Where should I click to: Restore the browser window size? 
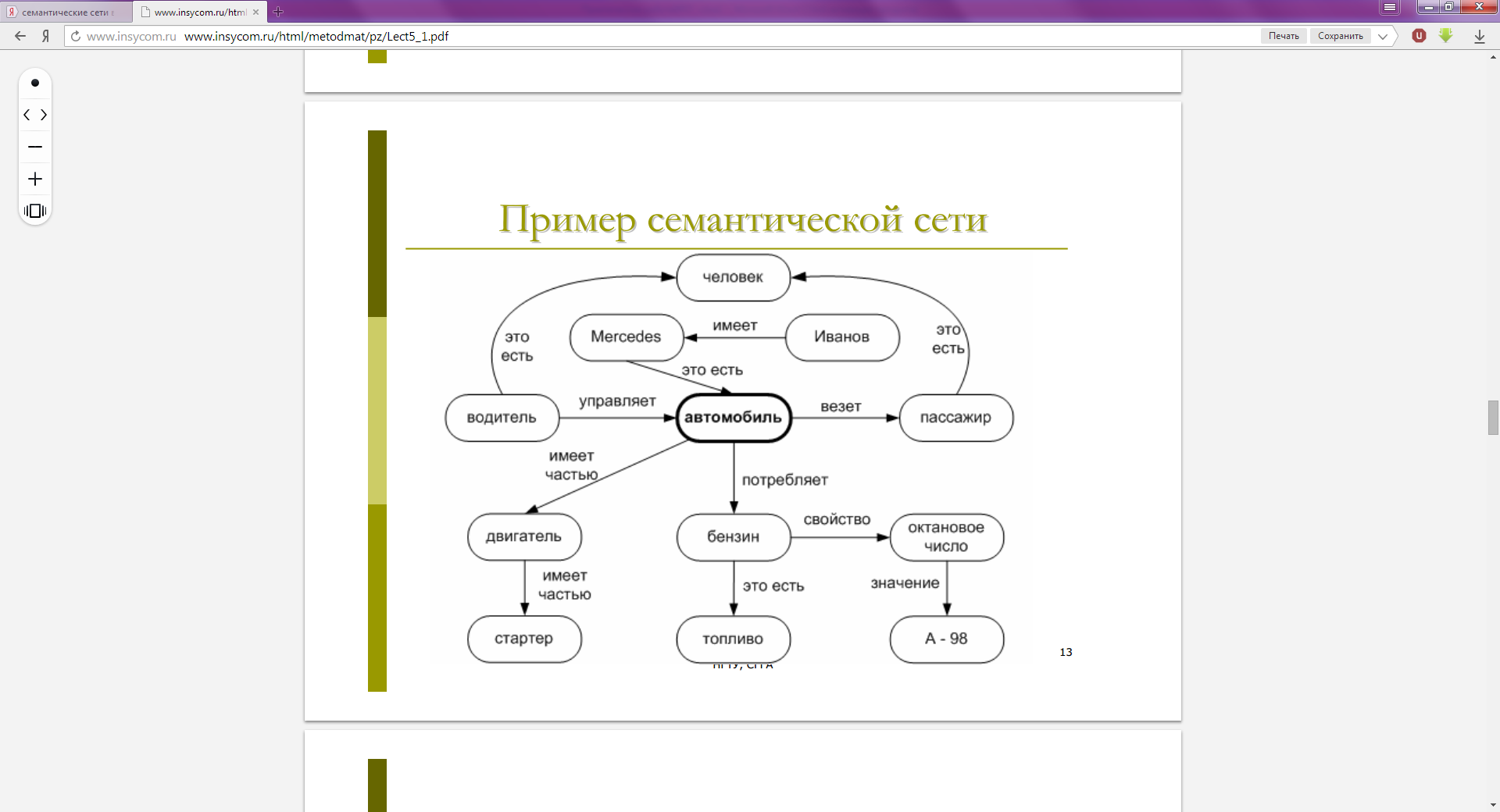(1449, 7)
